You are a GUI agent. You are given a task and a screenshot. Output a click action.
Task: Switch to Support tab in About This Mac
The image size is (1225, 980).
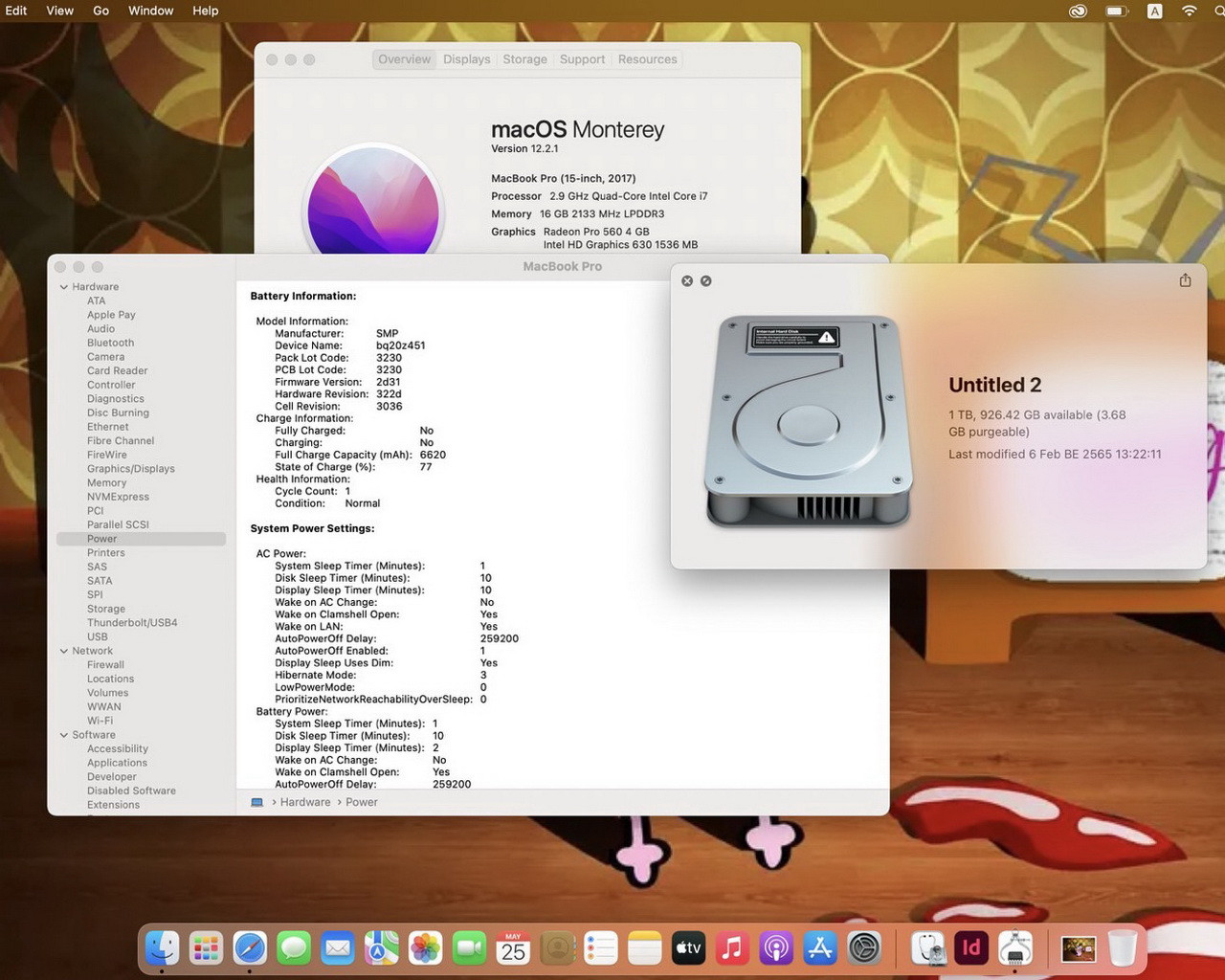point(583,59)
